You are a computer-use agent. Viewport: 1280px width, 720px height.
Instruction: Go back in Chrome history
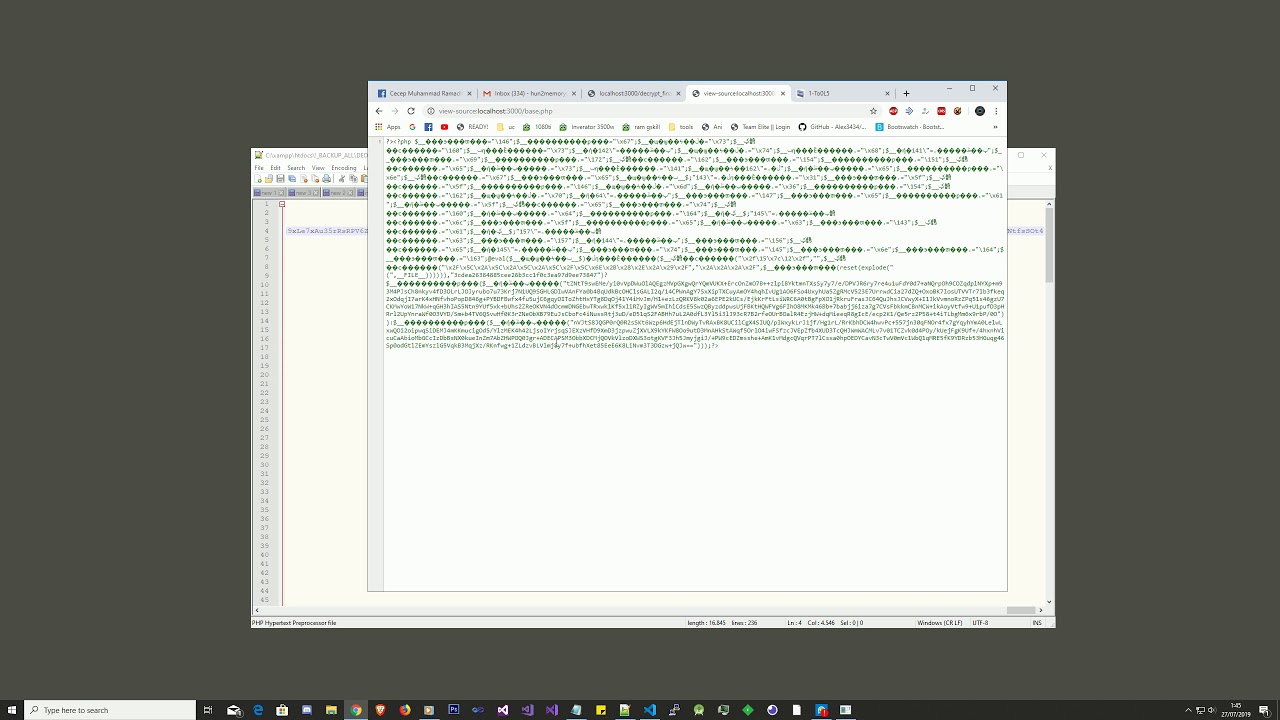[x=379, y=111]
